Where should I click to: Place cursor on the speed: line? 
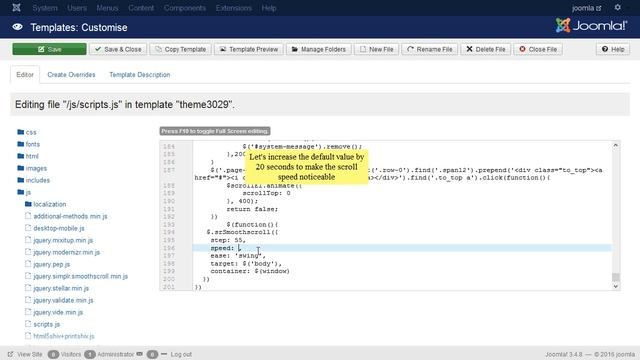(402, 248)
